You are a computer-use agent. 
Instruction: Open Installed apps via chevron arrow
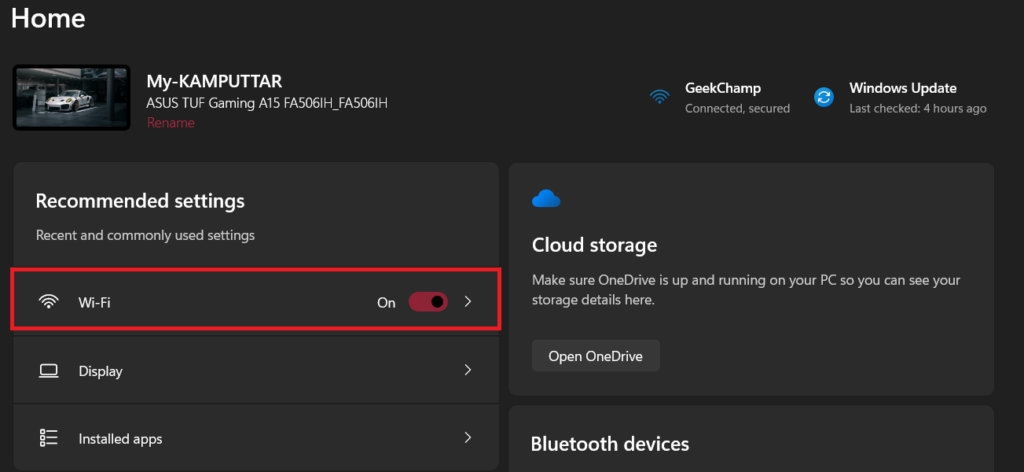click(468, 438)
